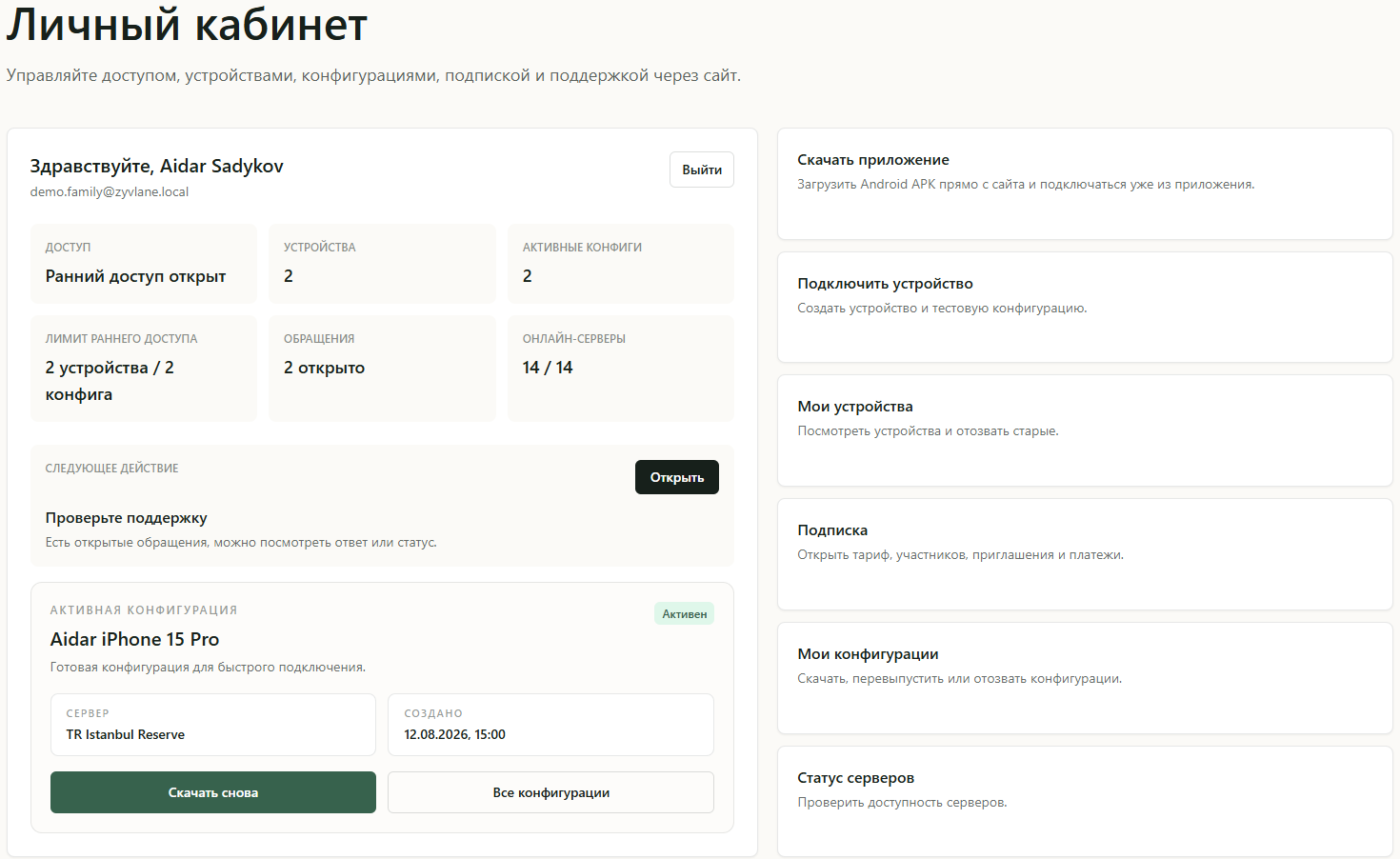This screenshot has width=1400, height=859.
Task: Open the Мои конфигурации card
Action: tap(1085, 678)
